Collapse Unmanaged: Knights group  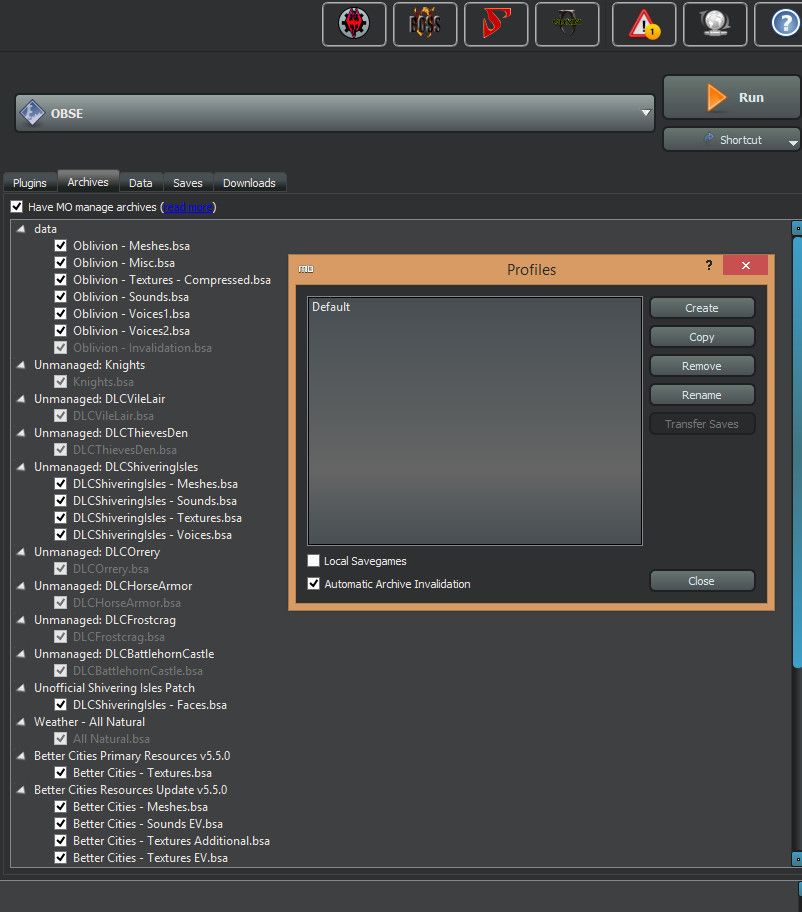(x=21, y=365)
